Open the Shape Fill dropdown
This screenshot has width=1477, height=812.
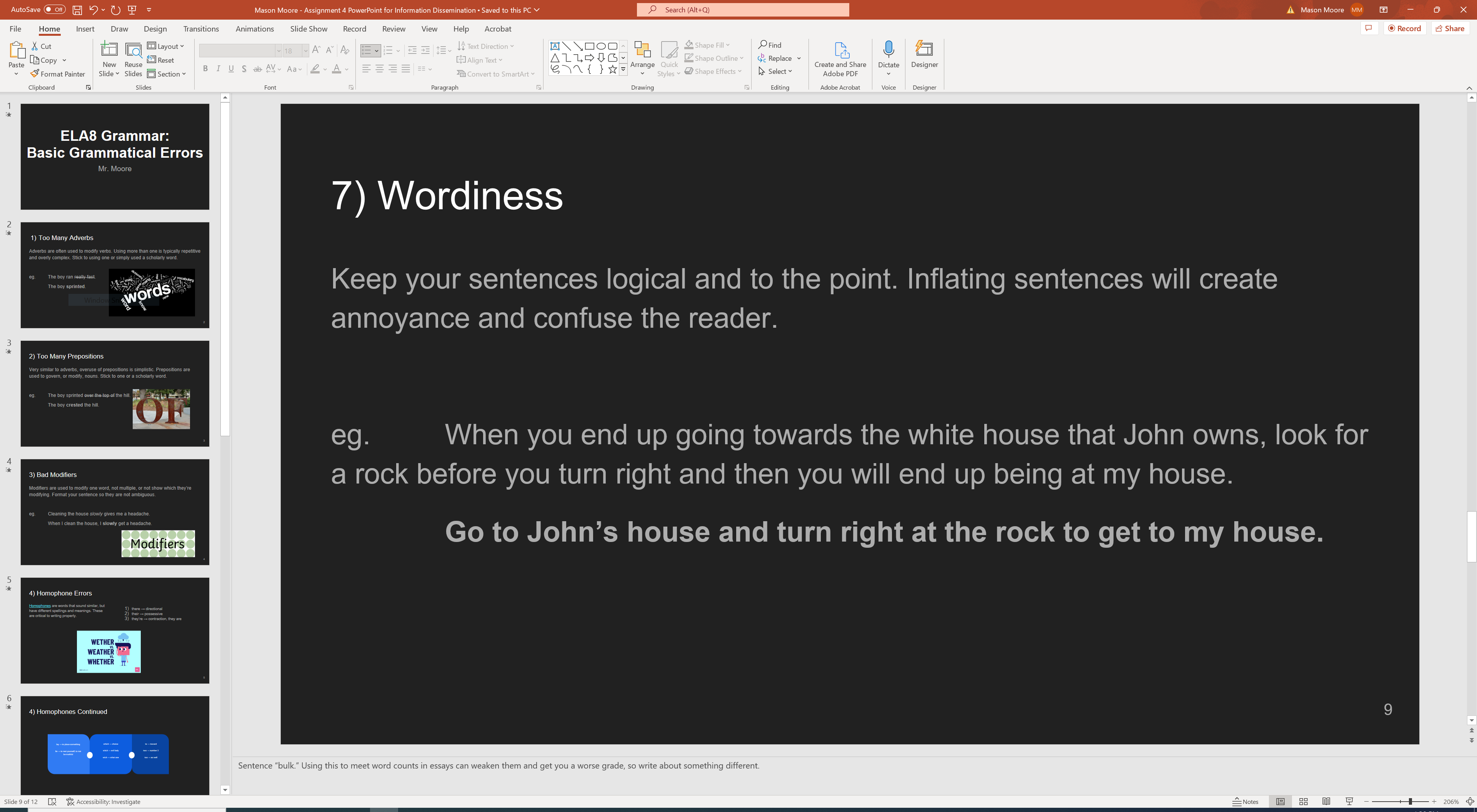point(707,45)
